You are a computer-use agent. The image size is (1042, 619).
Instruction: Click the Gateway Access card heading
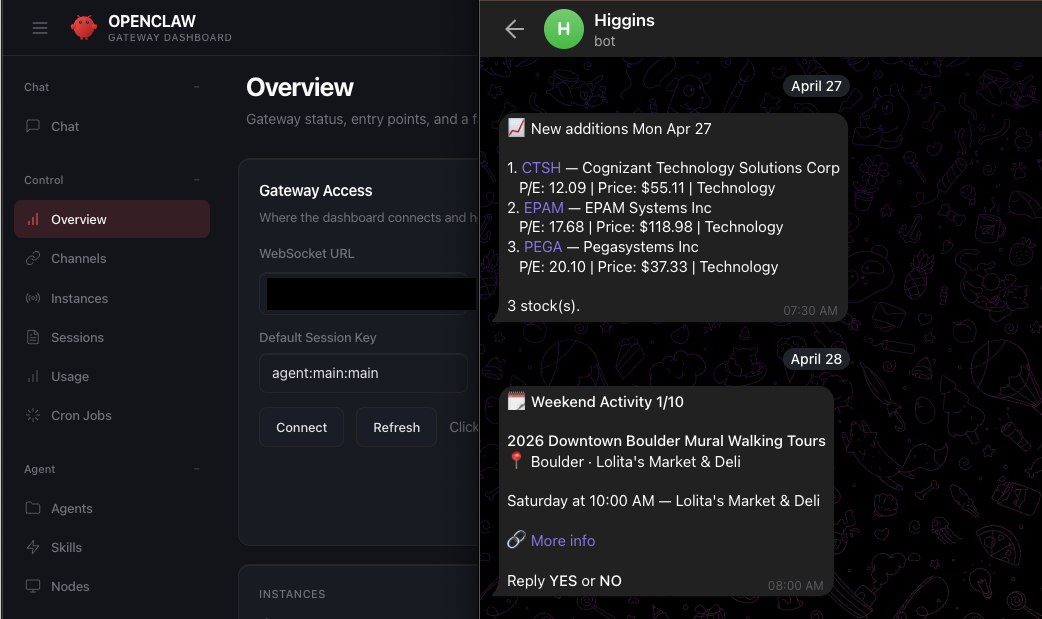coord(316,191)
